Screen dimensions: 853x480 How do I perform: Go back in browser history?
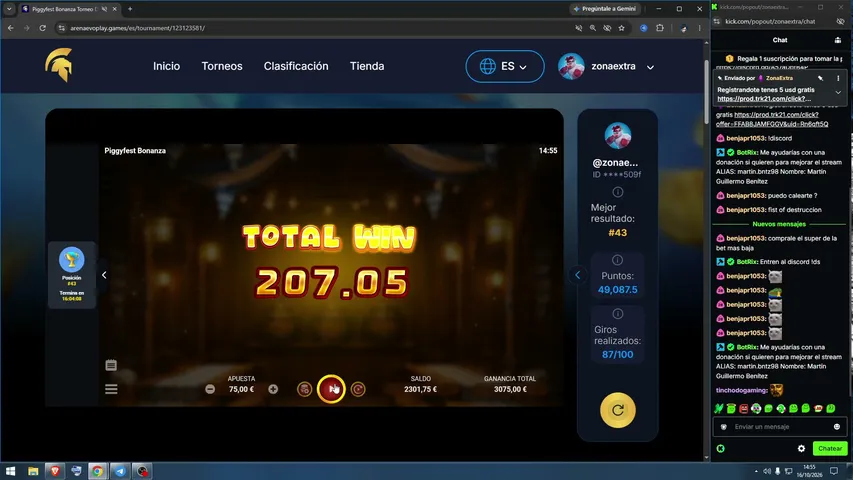click(11, 28)
